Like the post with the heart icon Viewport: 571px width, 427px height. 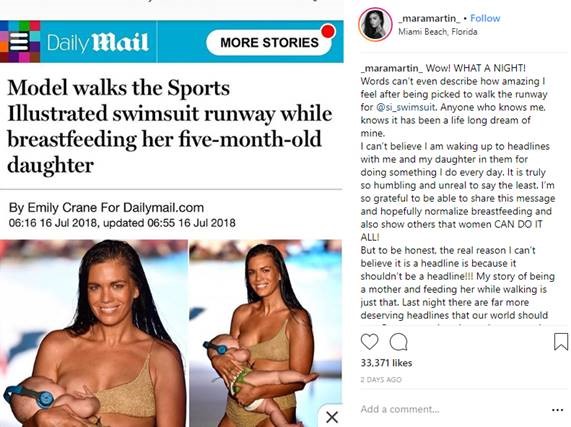tap(369, 341)
